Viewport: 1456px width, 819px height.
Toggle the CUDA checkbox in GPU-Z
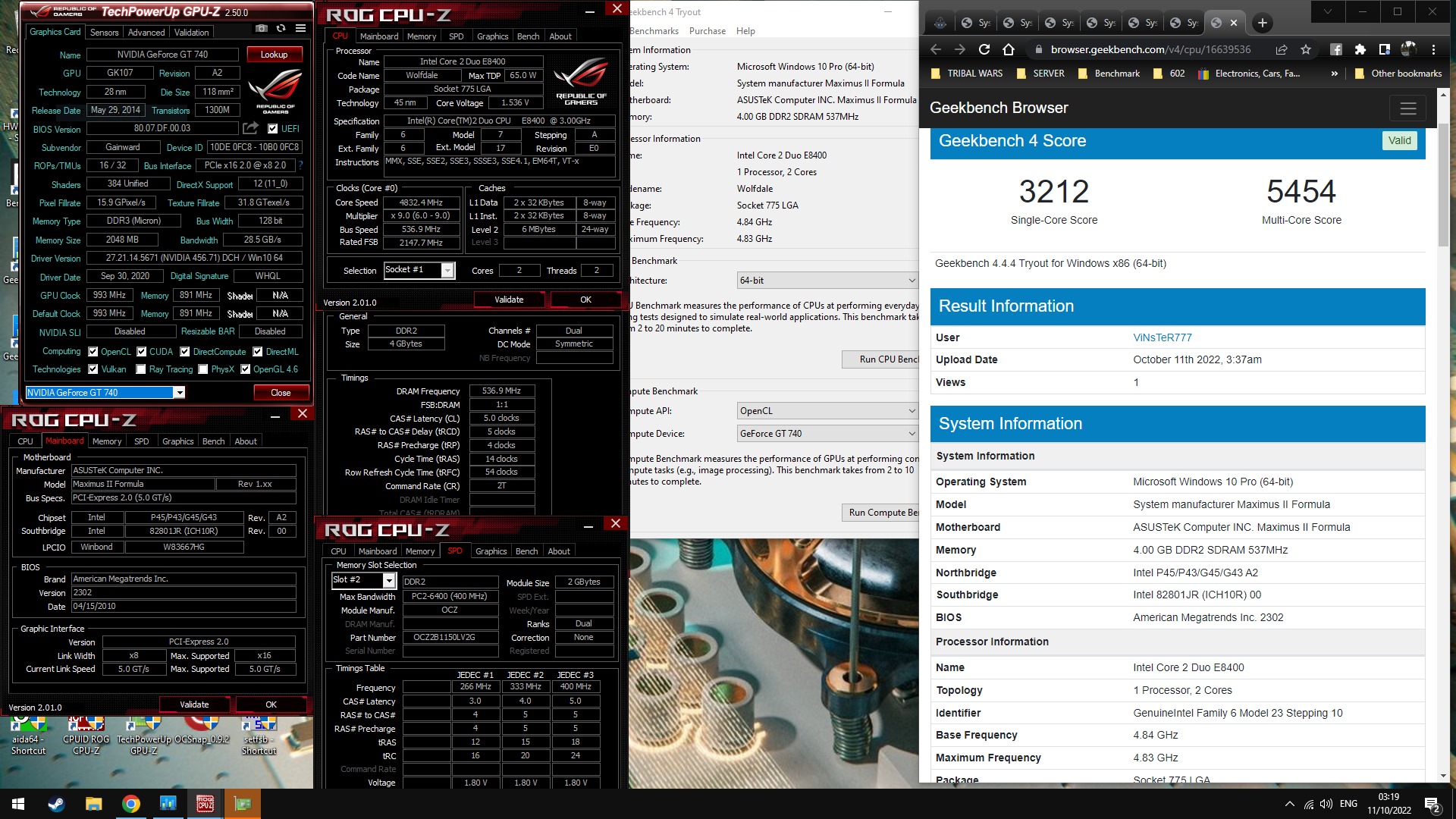pyautogui.click(x=142, y=352)
